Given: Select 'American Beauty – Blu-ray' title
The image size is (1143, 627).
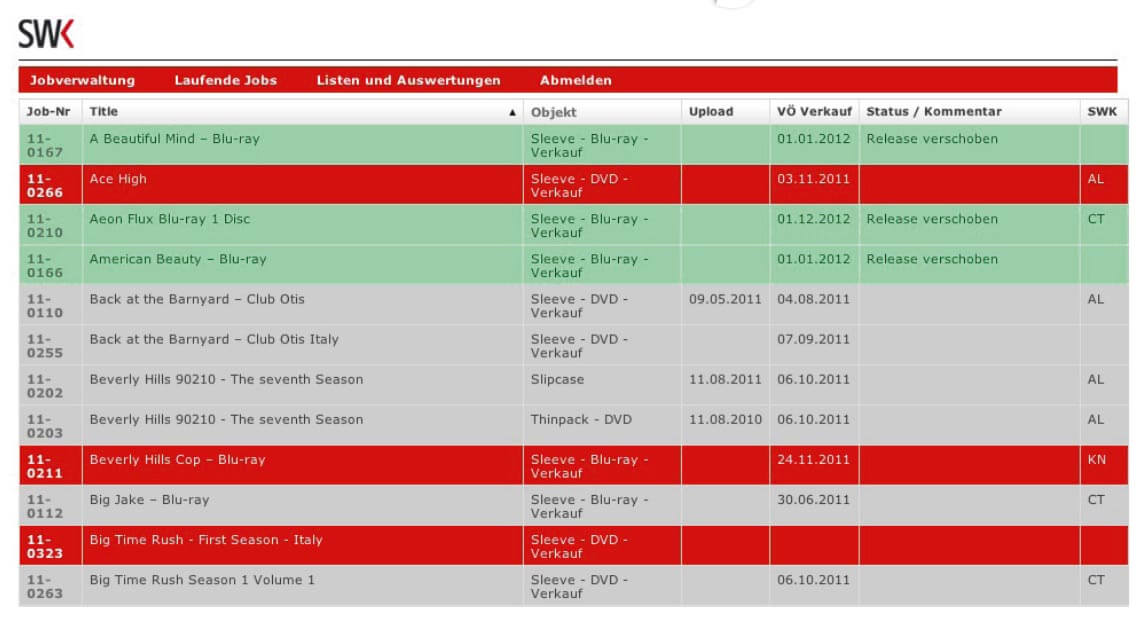Looking at the screenshot, I should coord(178,259).
